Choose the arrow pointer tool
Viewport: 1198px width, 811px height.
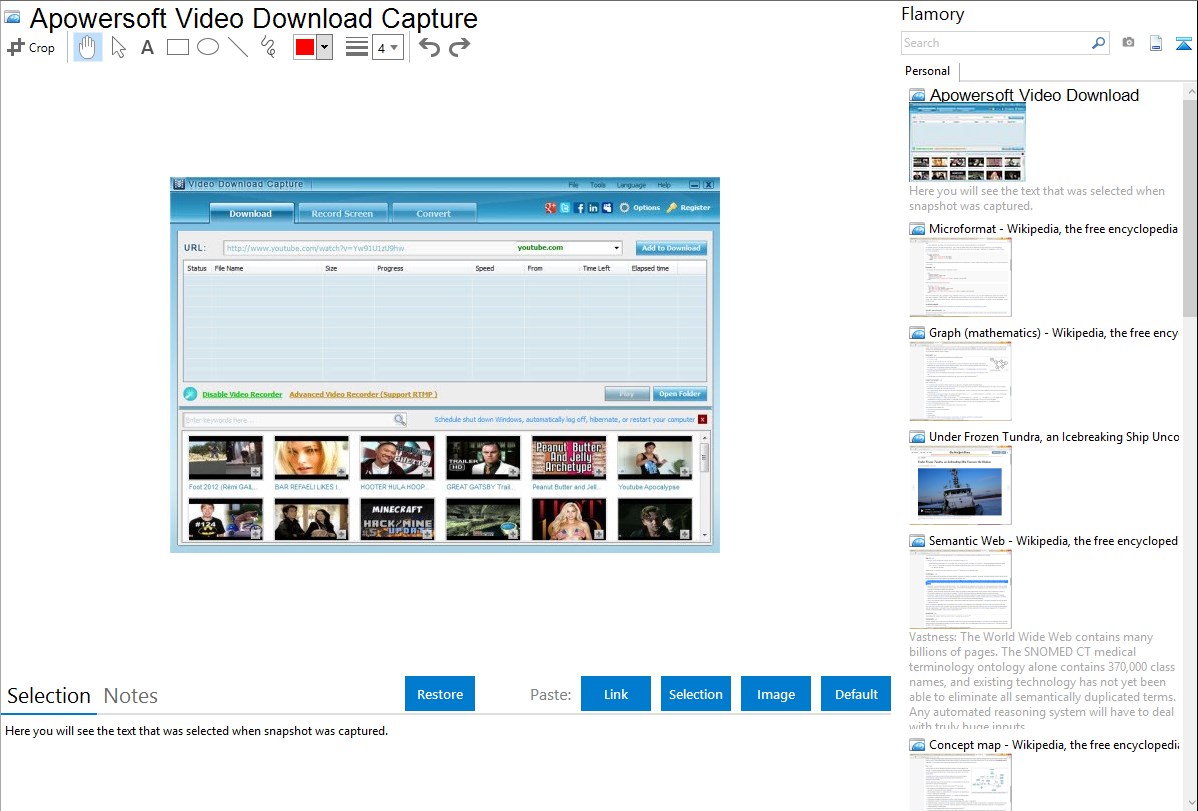118,47
